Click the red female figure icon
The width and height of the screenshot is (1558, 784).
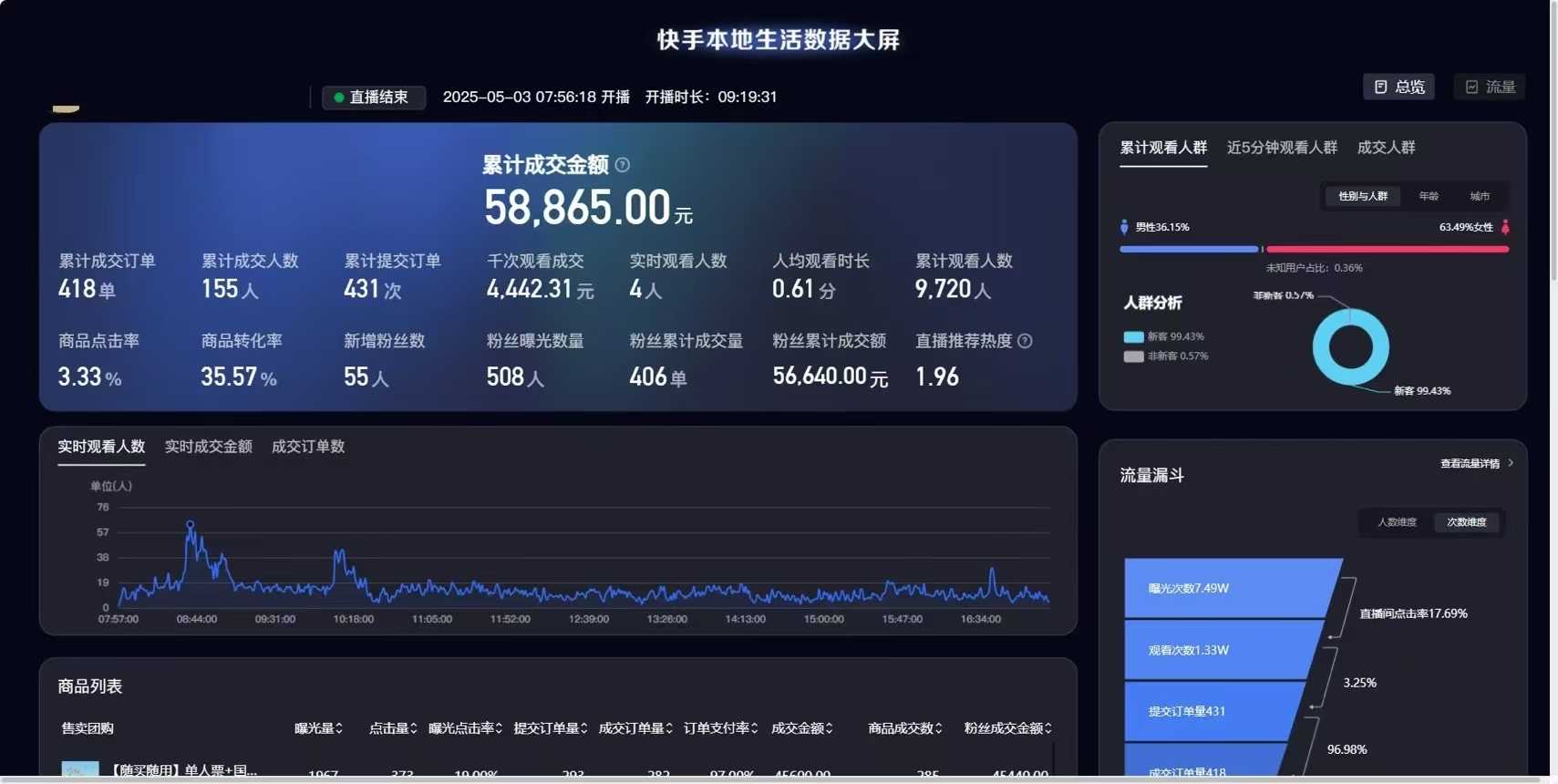(x=1505, y=227)
